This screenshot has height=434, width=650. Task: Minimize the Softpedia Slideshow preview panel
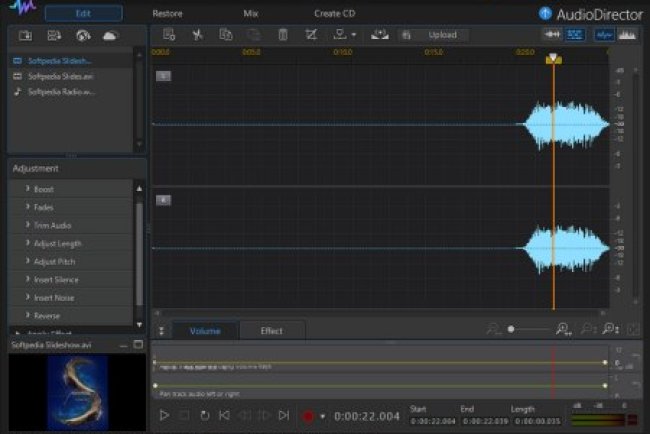[x=123, y=345]
